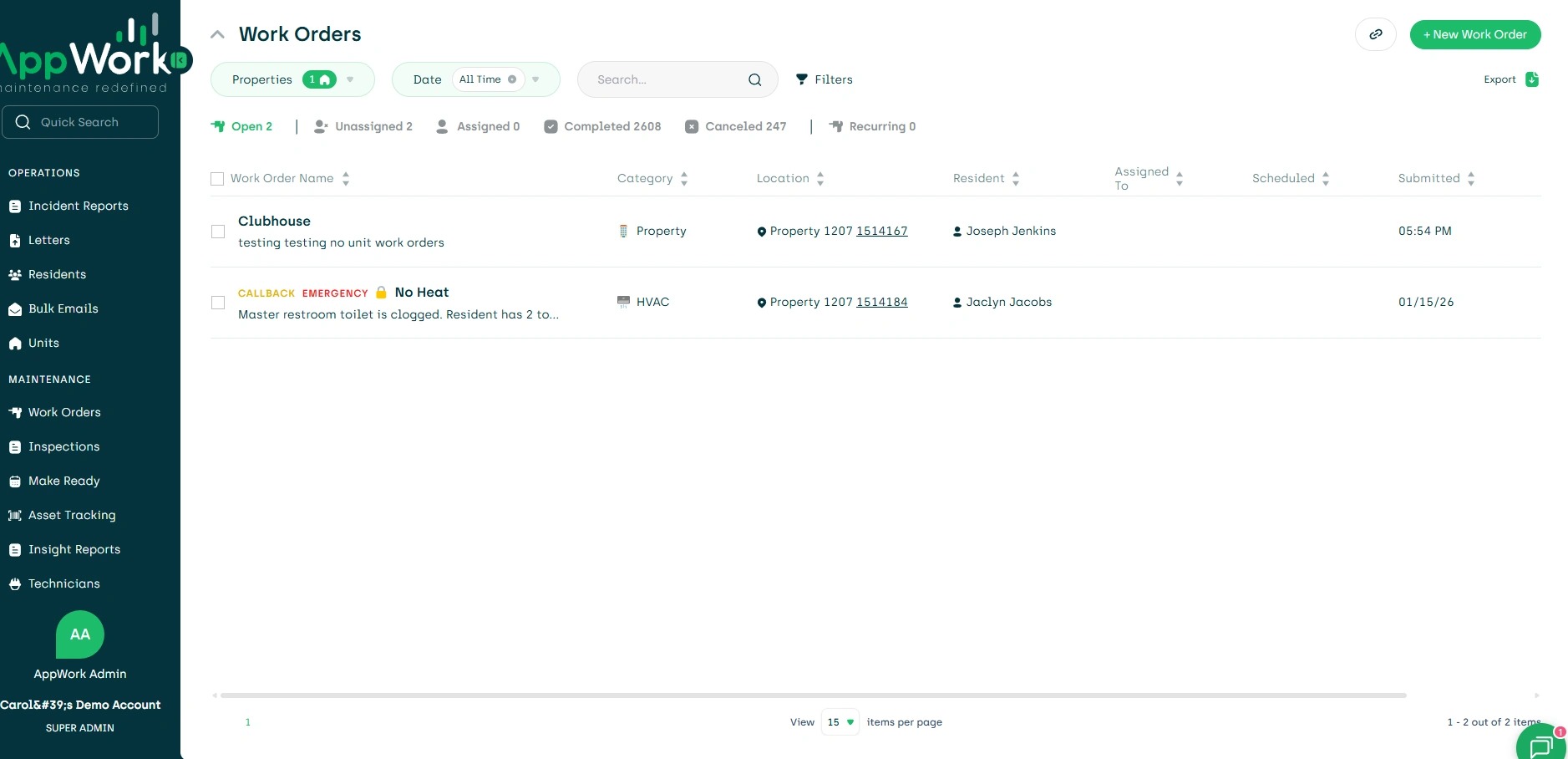Screen dimensions: 1568x759
Task: Click the horizontal table scrollbar
Action: point(813,695)
